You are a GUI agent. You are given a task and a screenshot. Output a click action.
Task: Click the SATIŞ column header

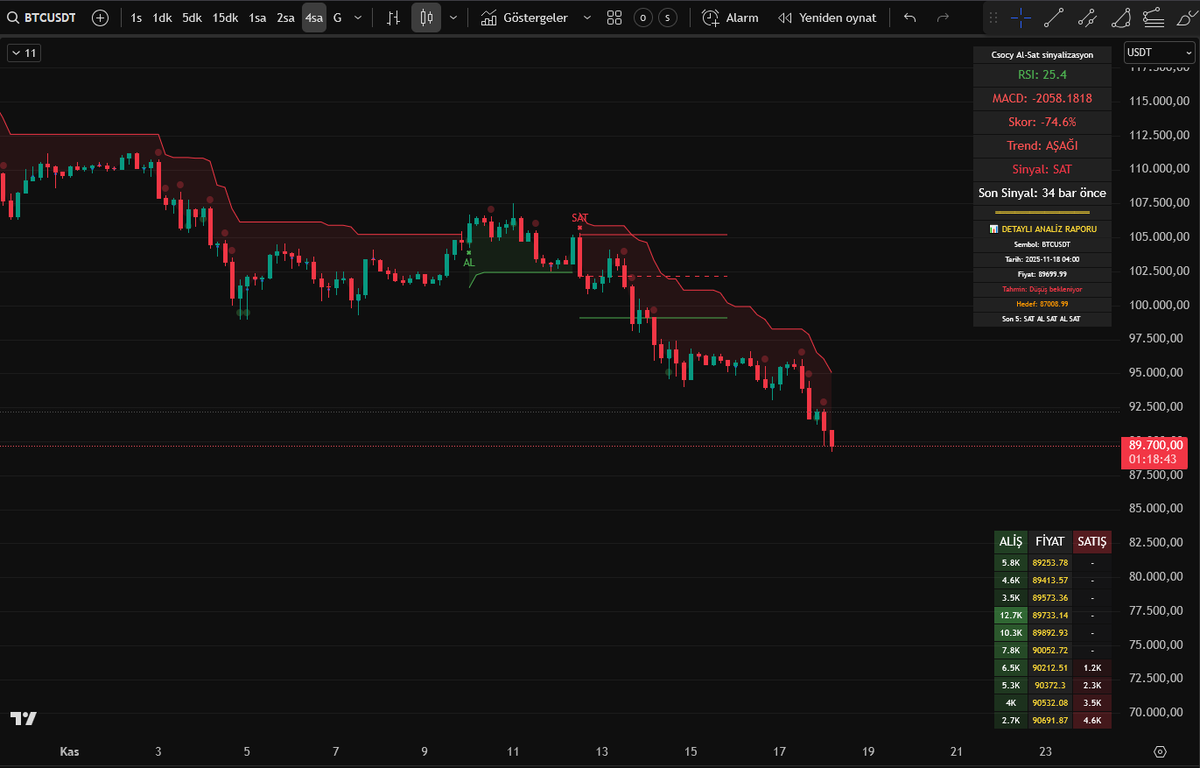tap(1092, 541)
